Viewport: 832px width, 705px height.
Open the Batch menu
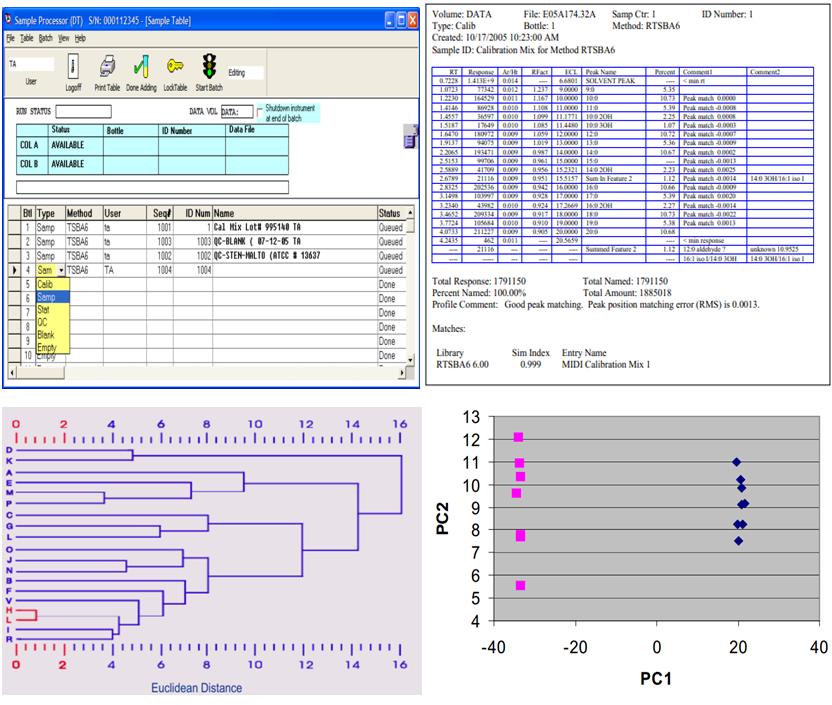(x=46, y=37)
